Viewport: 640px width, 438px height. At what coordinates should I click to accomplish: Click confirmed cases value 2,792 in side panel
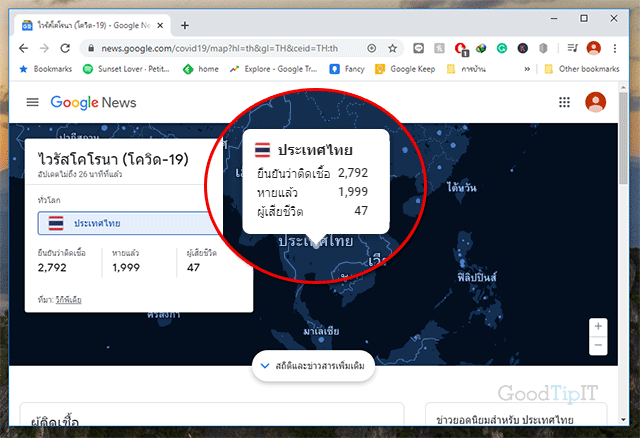click(x=52, y=268)
